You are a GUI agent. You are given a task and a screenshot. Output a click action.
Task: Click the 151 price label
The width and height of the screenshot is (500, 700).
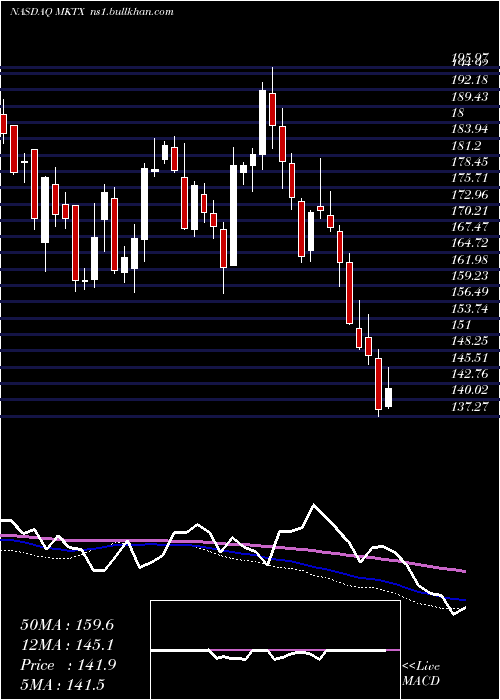[462, 325]
